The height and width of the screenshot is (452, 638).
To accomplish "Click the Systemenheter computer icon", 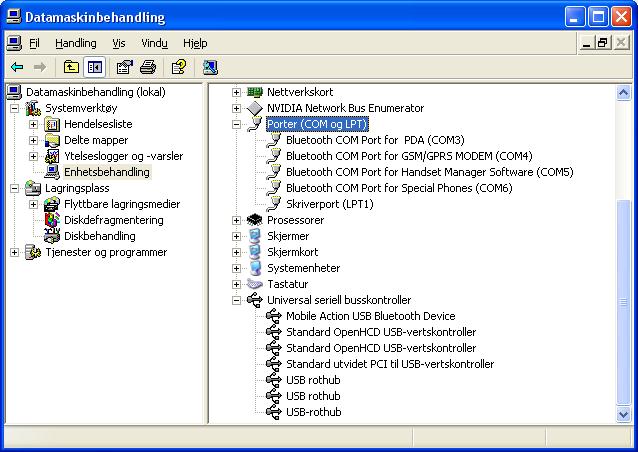I will (x=255, y=268).
